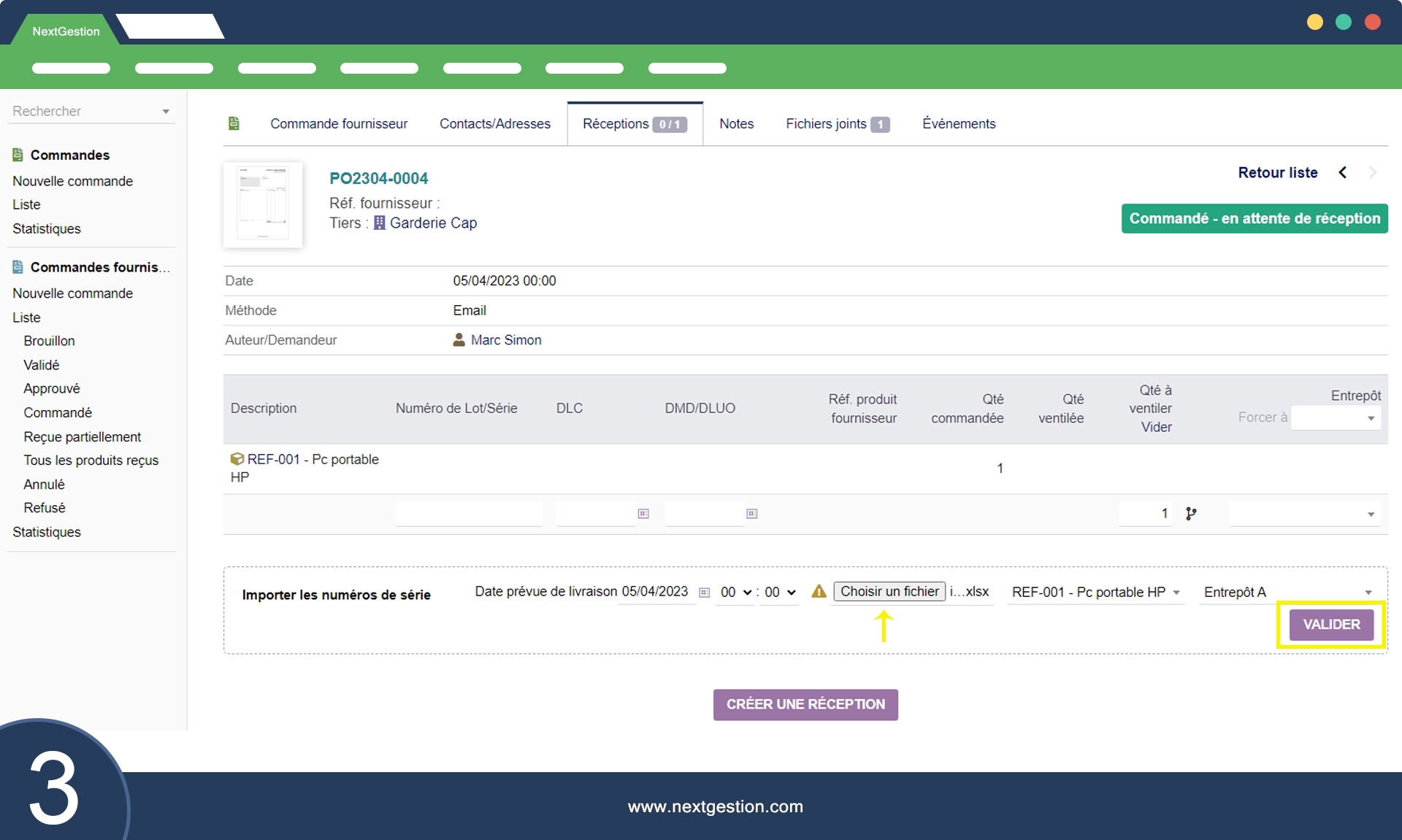Open the delivery minutes dropdown

point(779,593)
